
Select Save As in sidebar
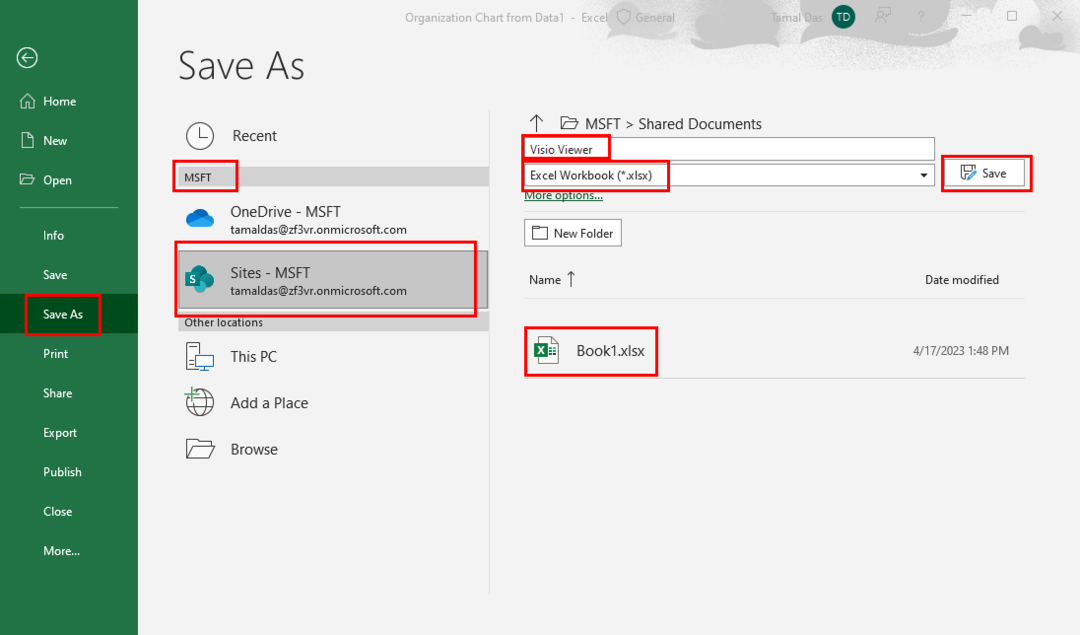(x=62, y=314)
